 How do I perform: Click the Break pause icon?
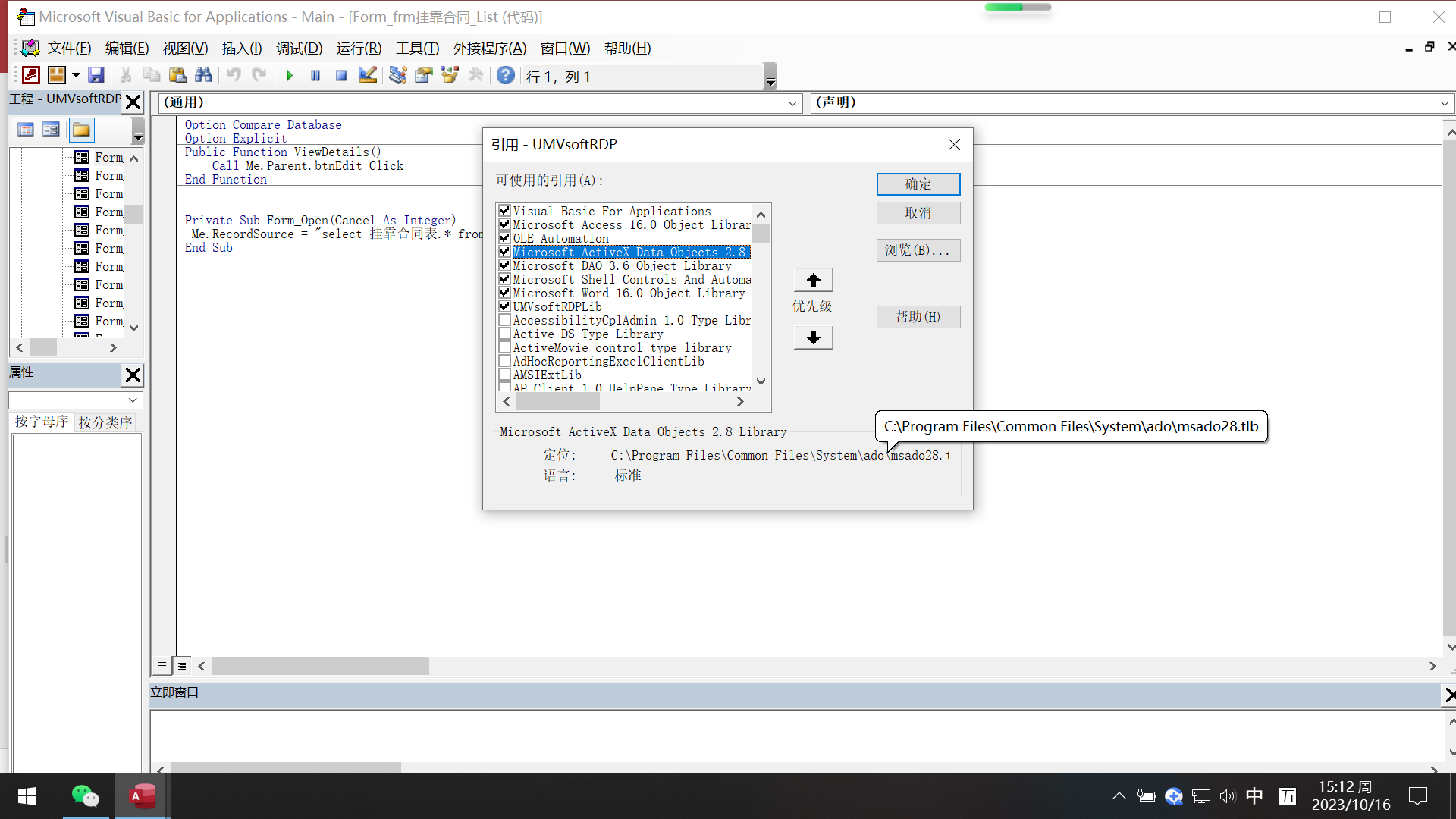(x=315, y=75)
